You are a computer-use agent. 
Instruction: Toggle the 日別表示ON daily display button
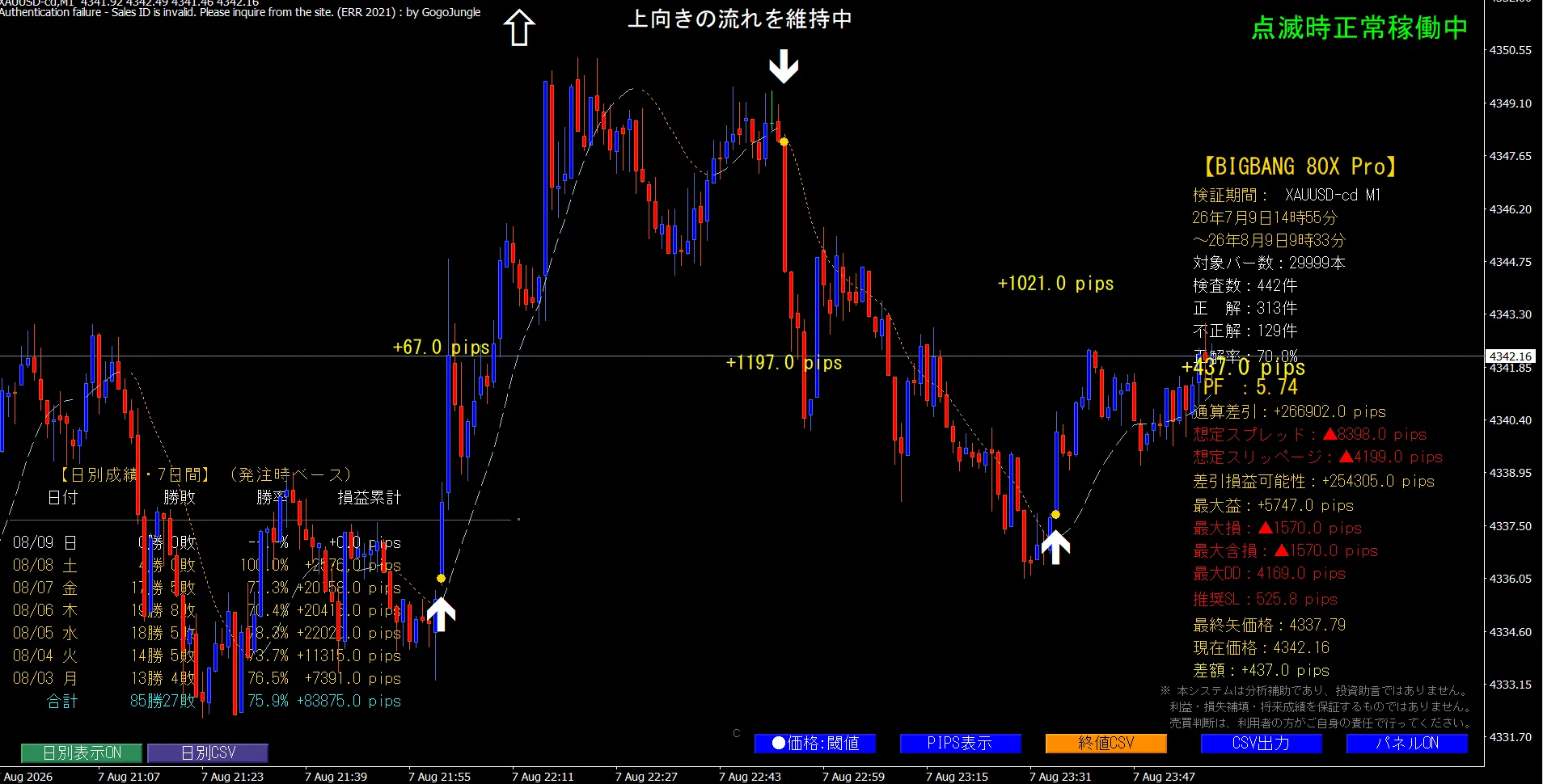point(82,753)
